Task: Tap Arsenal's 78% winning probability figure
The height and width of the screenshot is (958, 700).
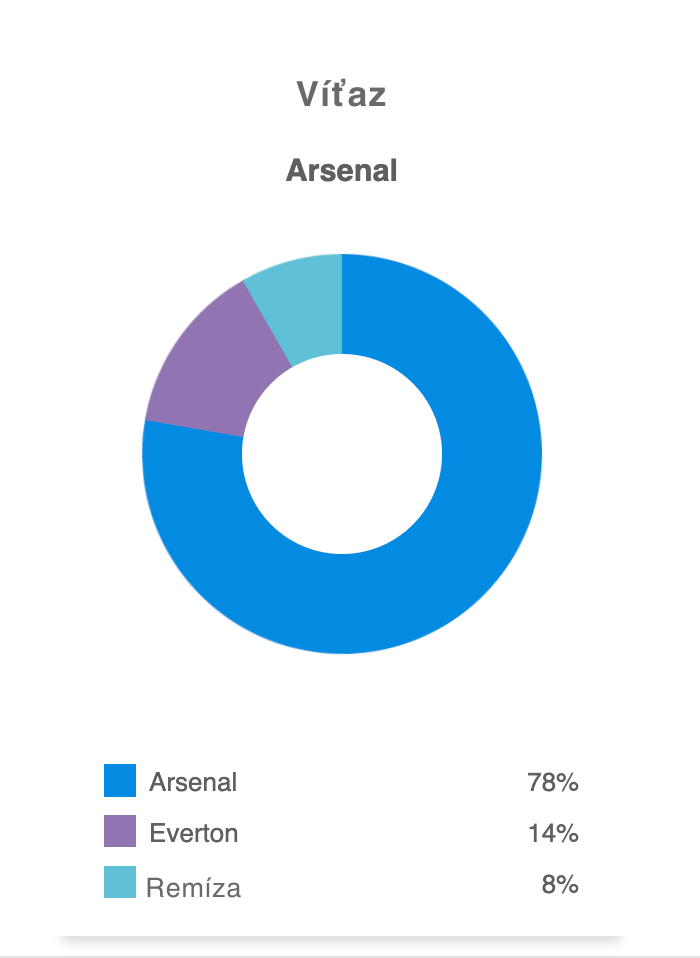Action: (553, 782)
